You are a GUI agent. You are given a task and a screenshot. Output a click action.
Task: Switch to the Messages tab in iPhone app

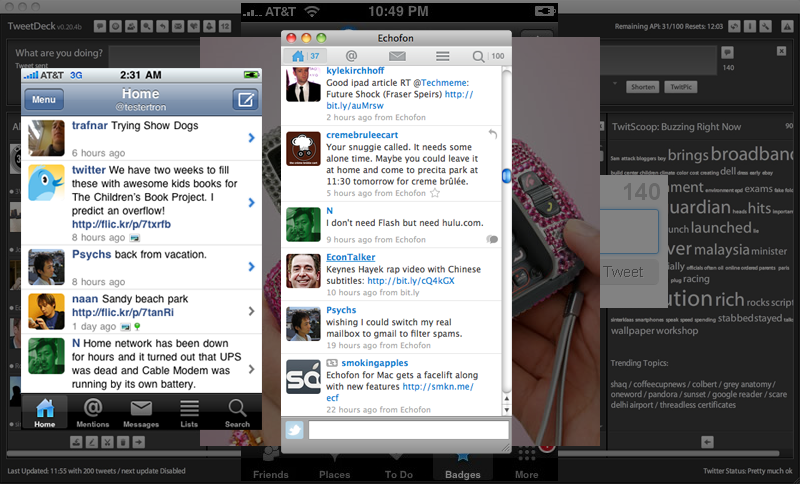coord(141,412)
